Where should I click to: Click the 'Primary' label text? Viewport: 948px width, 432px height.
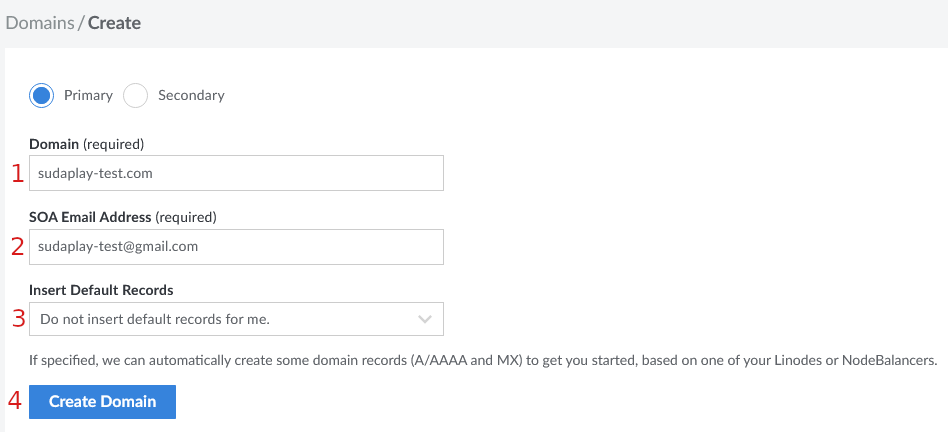[x=88, y=95]
